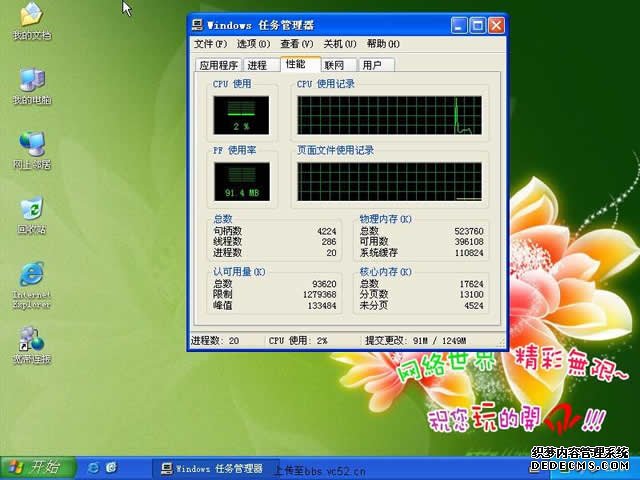Open the 查看(V) menu
Image resolution: width=640 pixels, height=480 pixels.
click(297, 44)
